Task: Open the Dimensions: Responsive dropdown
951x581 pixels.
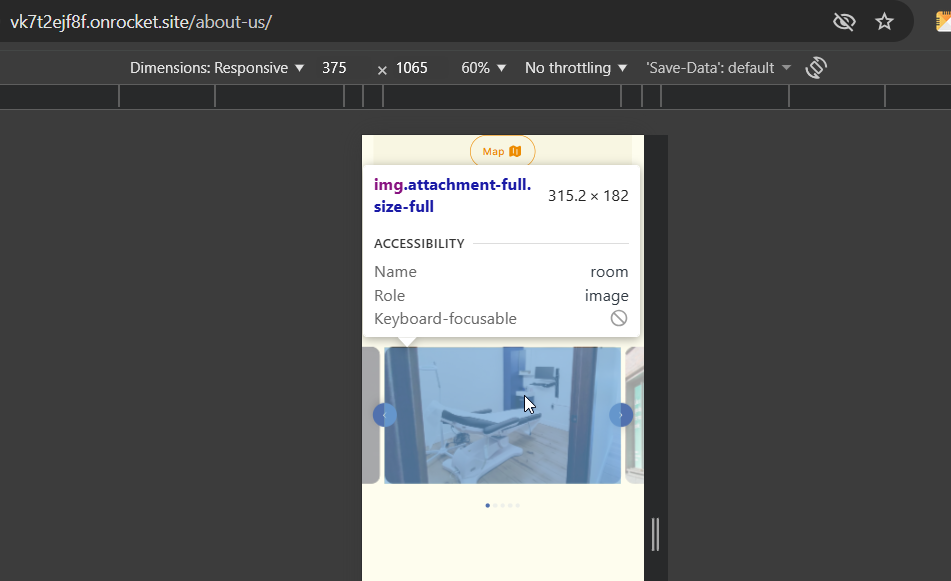Action: (217, 68)
